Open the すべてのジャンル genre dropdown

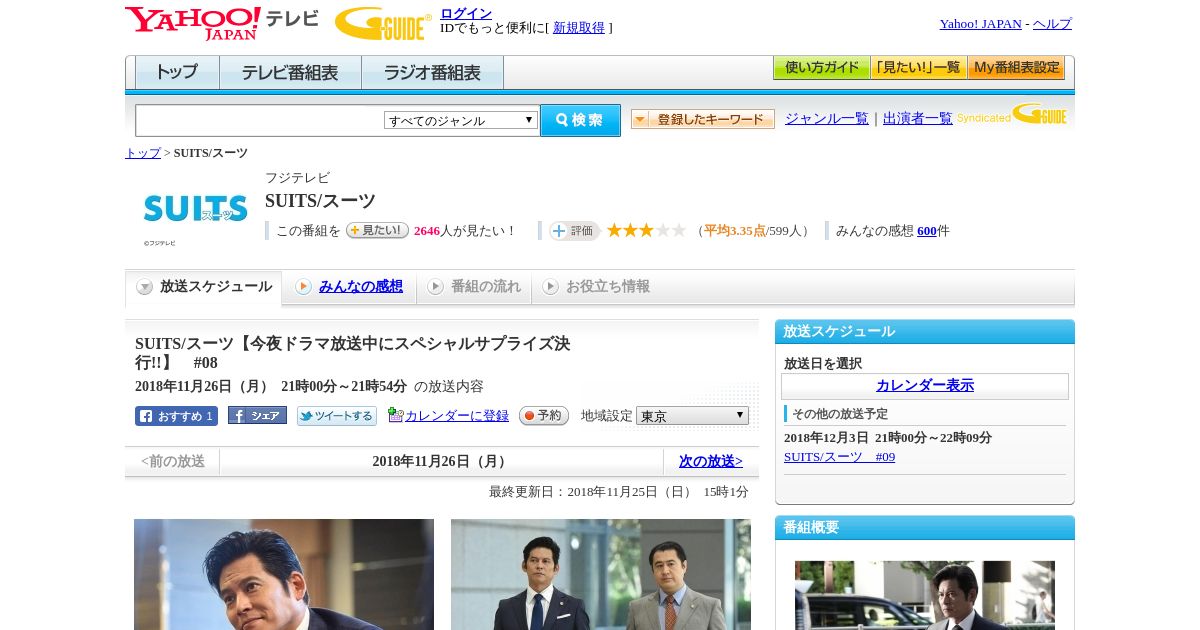point(461,120)
